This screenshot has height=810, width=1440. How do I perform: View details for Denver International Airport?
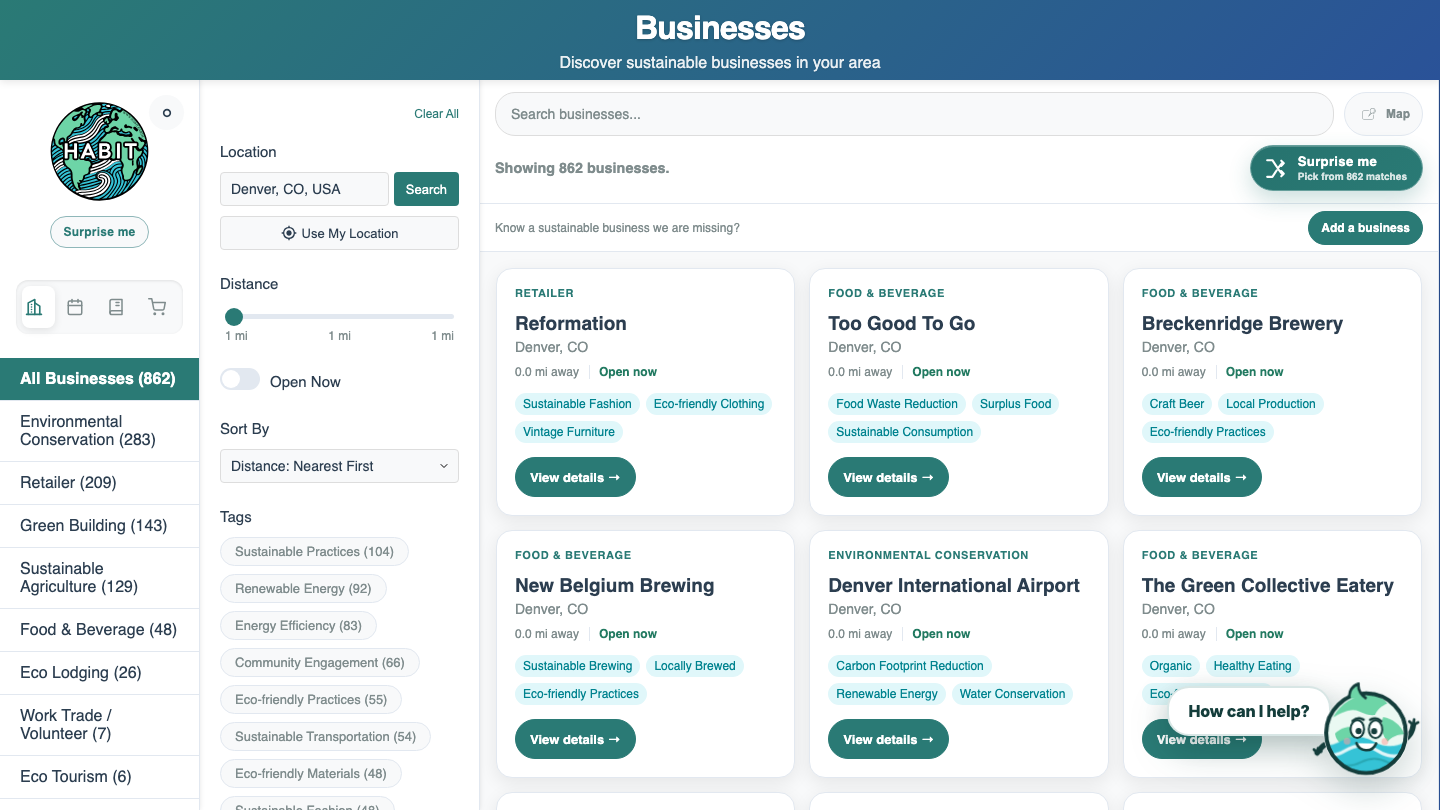click(888, 739)
